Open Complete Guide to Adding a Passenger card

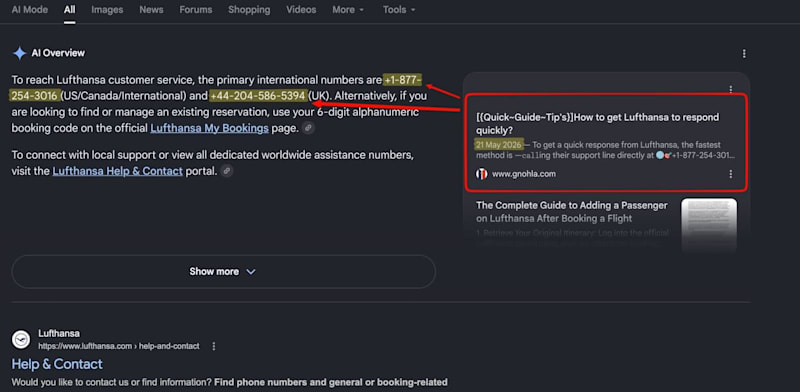click(572, 212)
